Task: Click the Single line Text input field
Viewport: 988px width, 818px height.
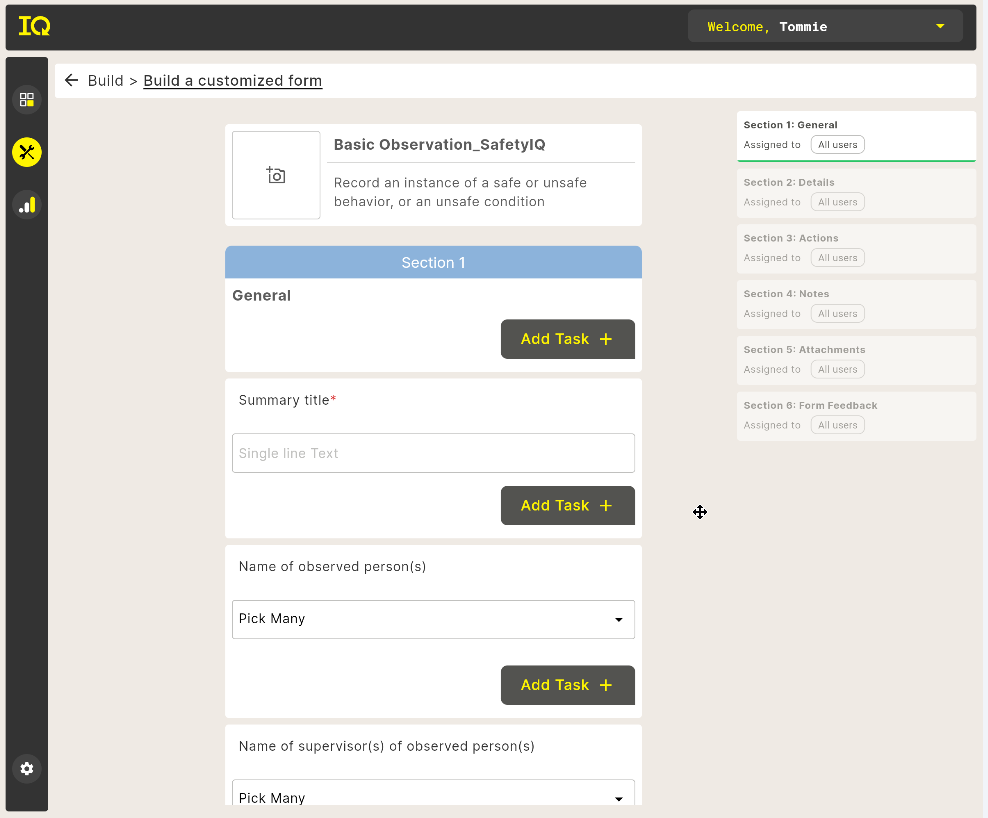Action: (x=433, y=452)
